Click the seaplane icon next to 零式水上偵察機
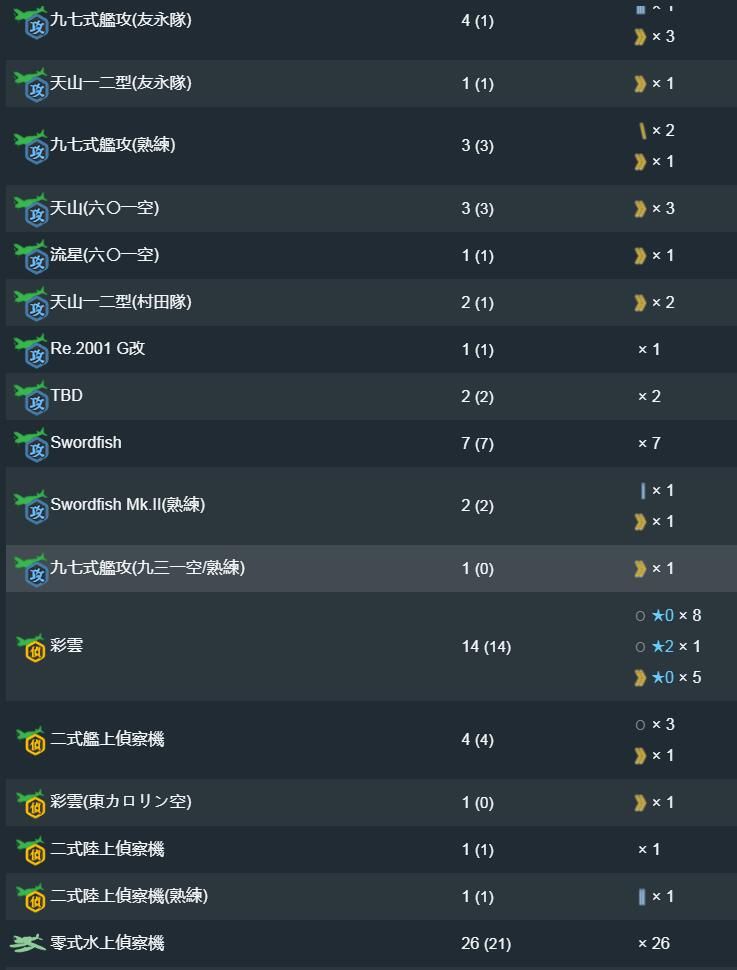 (28, 943)
